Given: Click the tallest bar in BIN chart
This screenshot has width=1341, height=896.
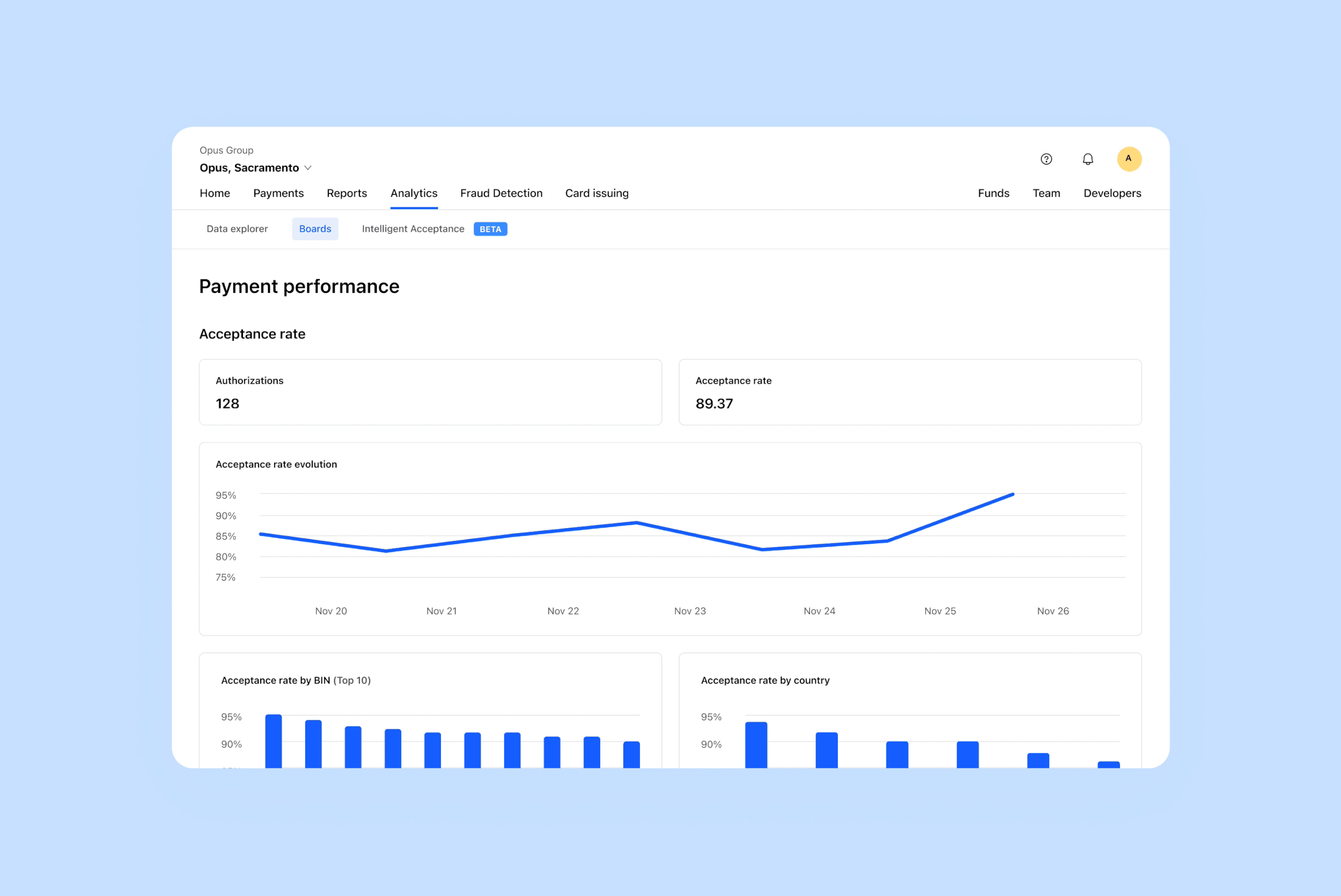Looking at the screenshot, I should click(x=273, y=741).
